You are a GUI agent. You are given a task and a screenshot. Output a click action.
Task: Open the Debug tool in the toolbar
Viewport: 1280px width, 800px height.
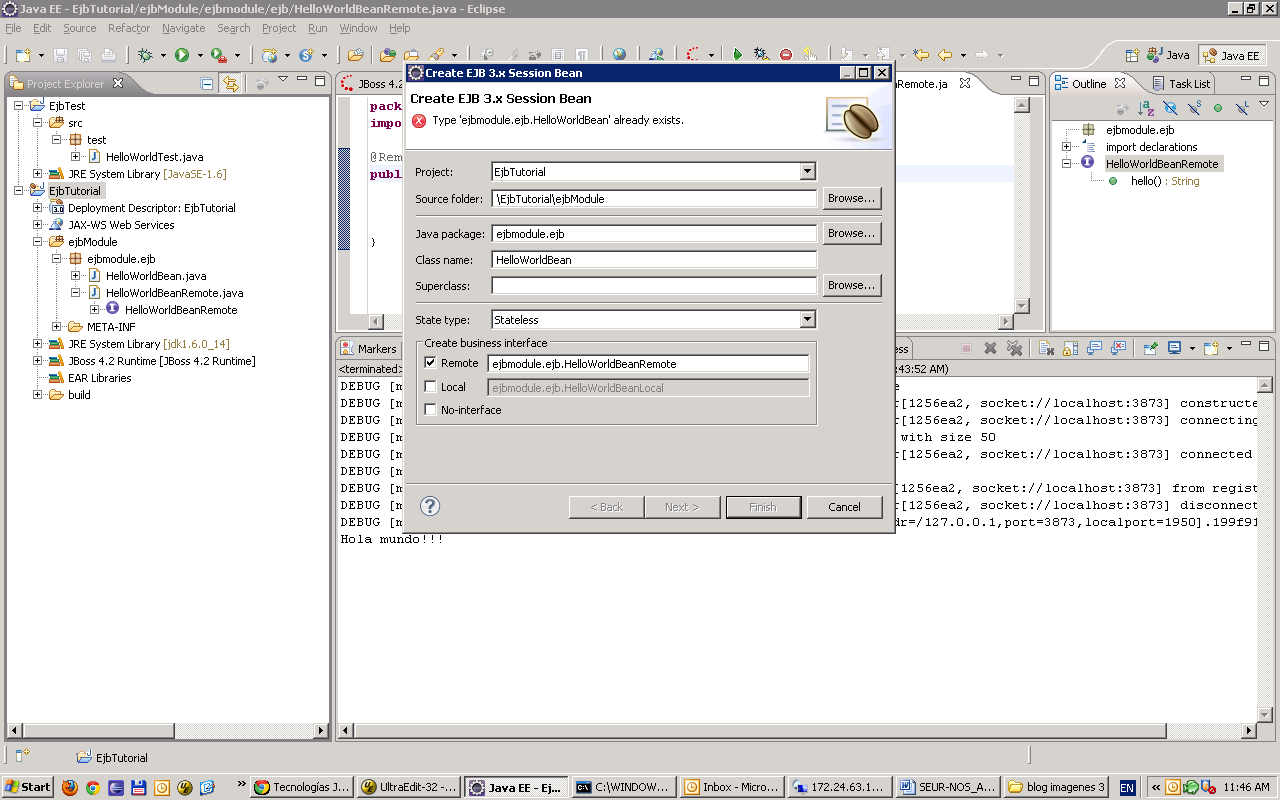point(145,54)
